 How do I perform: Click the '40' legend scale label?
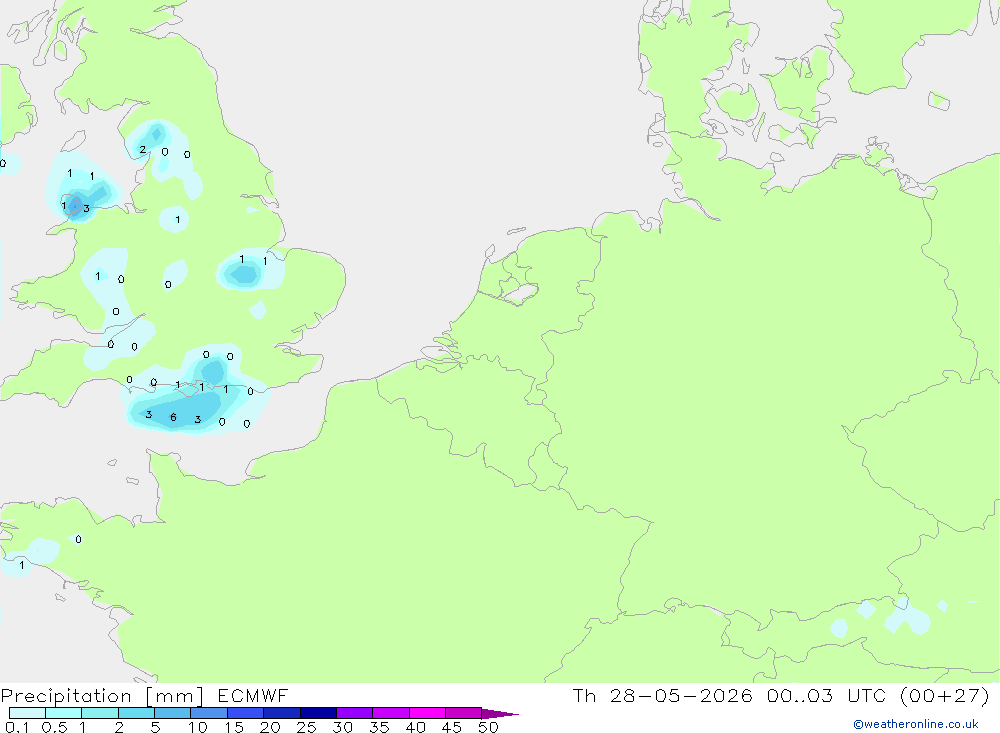click(416, 727)
